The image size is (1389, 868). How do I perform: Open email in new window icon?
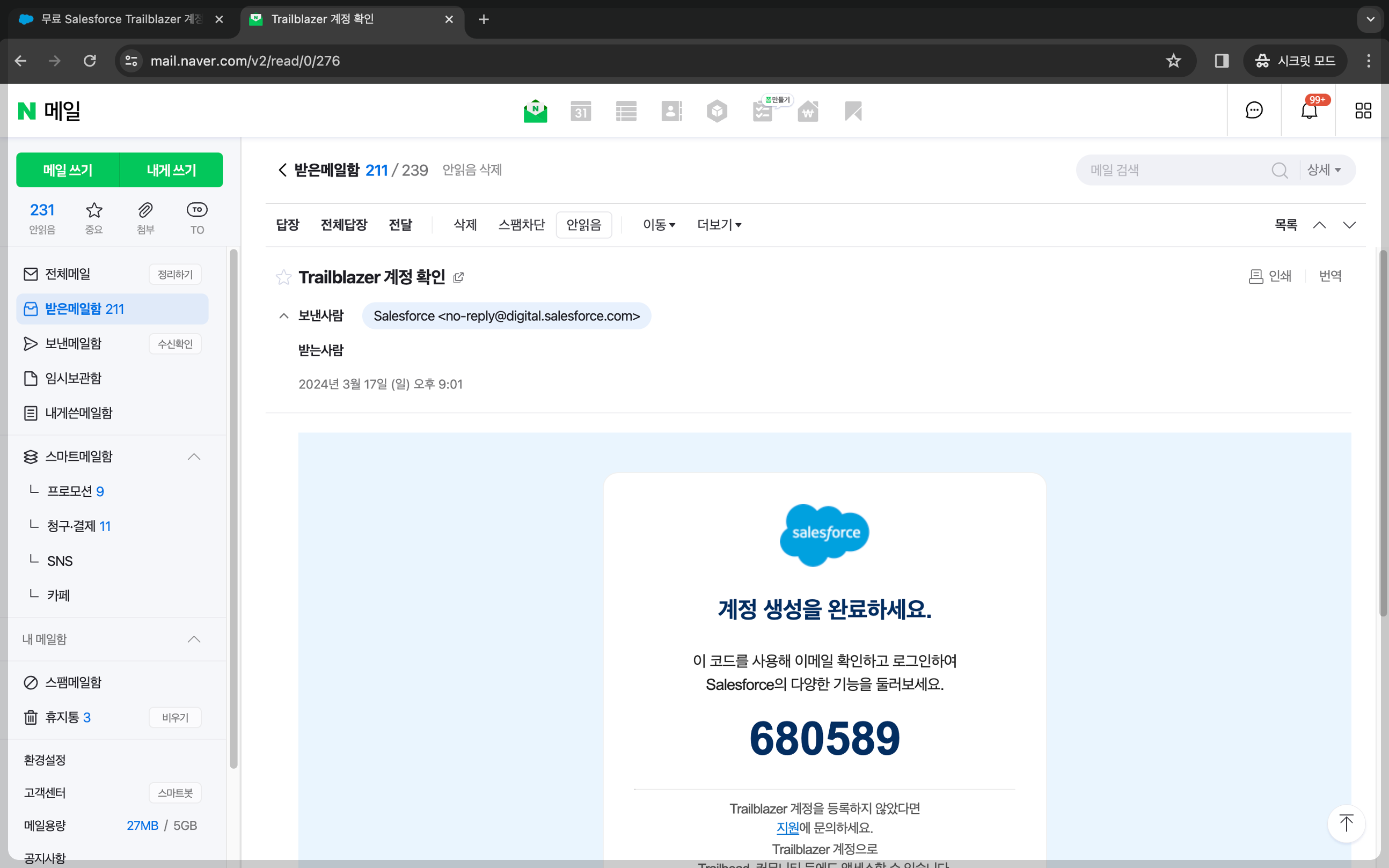point(458,278)
